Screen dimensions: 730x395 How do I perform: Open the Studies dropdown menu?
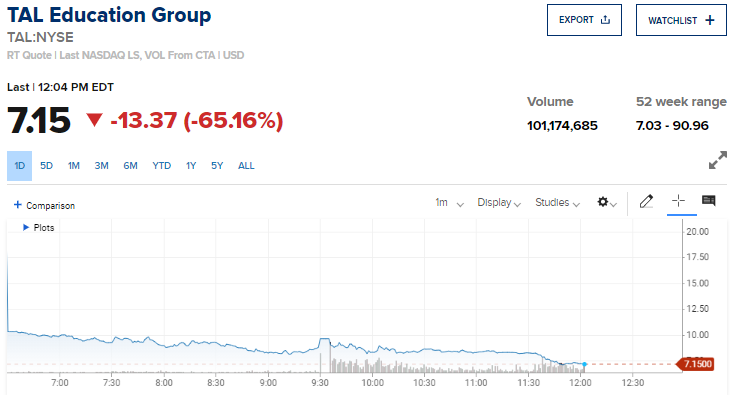pyautogui.click(x=557, y=203)
